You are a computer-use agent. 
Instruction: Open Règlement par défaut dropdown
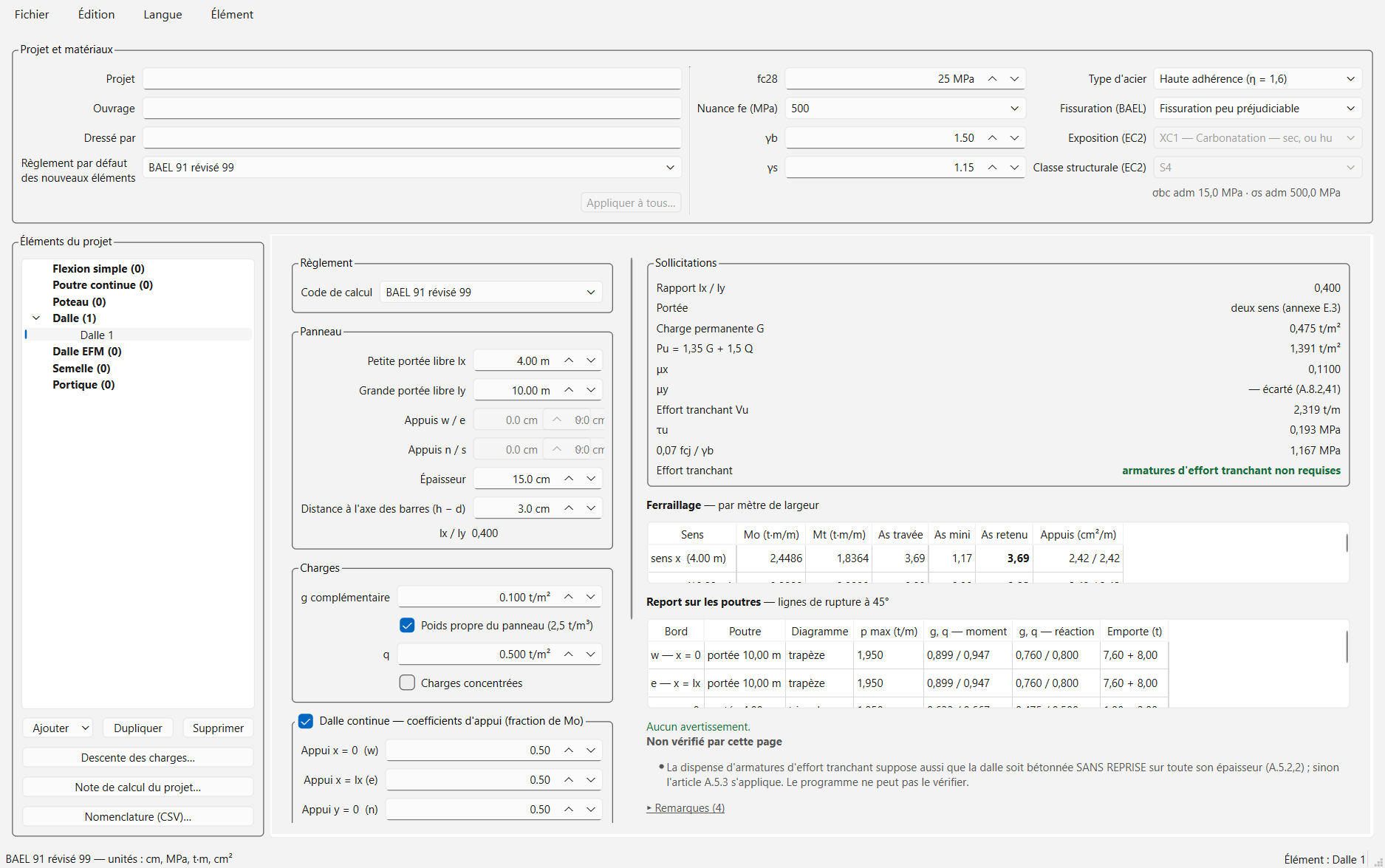click(x=412, y=168)
